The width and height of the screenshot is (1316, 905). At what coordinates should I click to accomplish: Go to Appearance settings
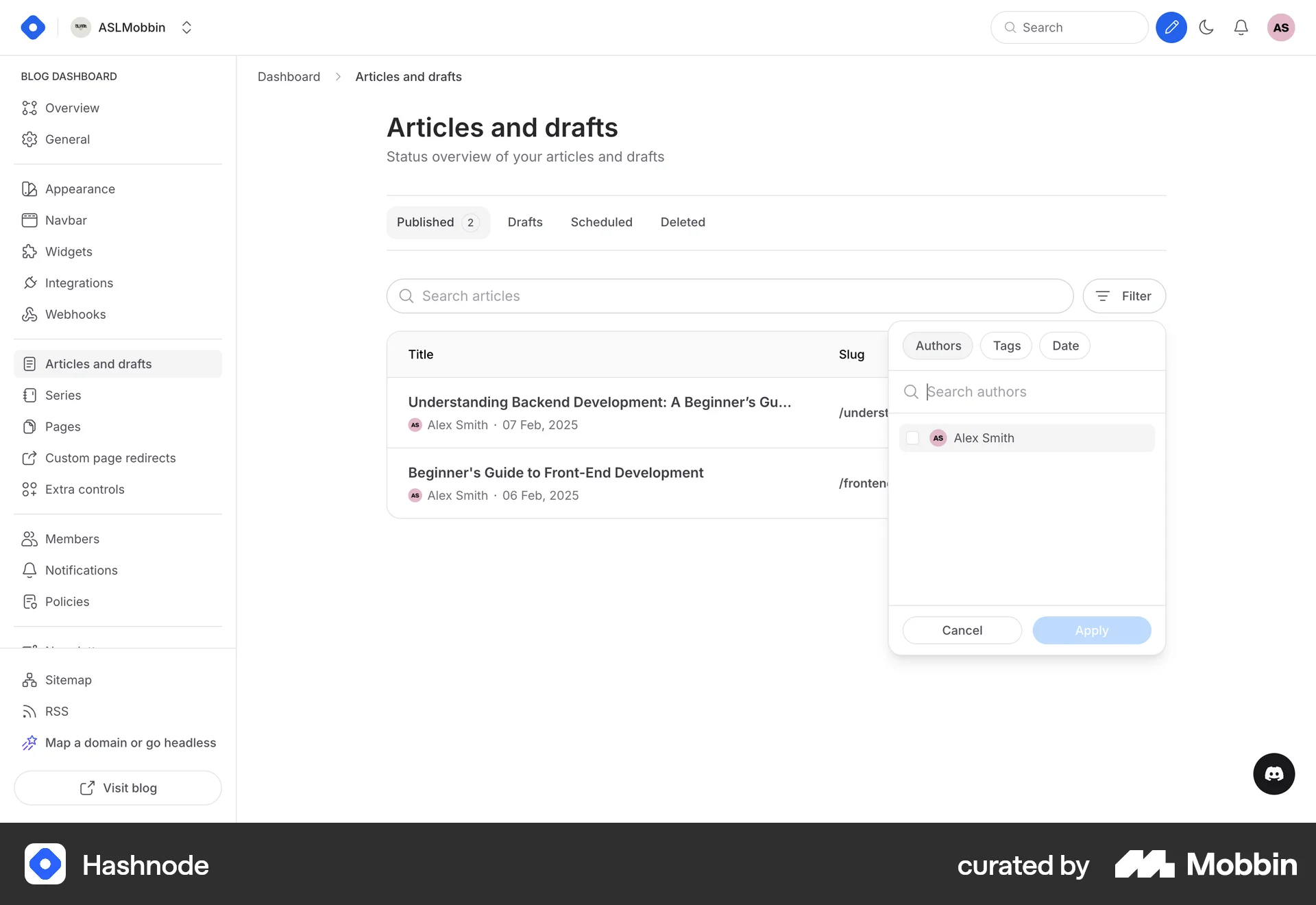(x=118, y=189)
